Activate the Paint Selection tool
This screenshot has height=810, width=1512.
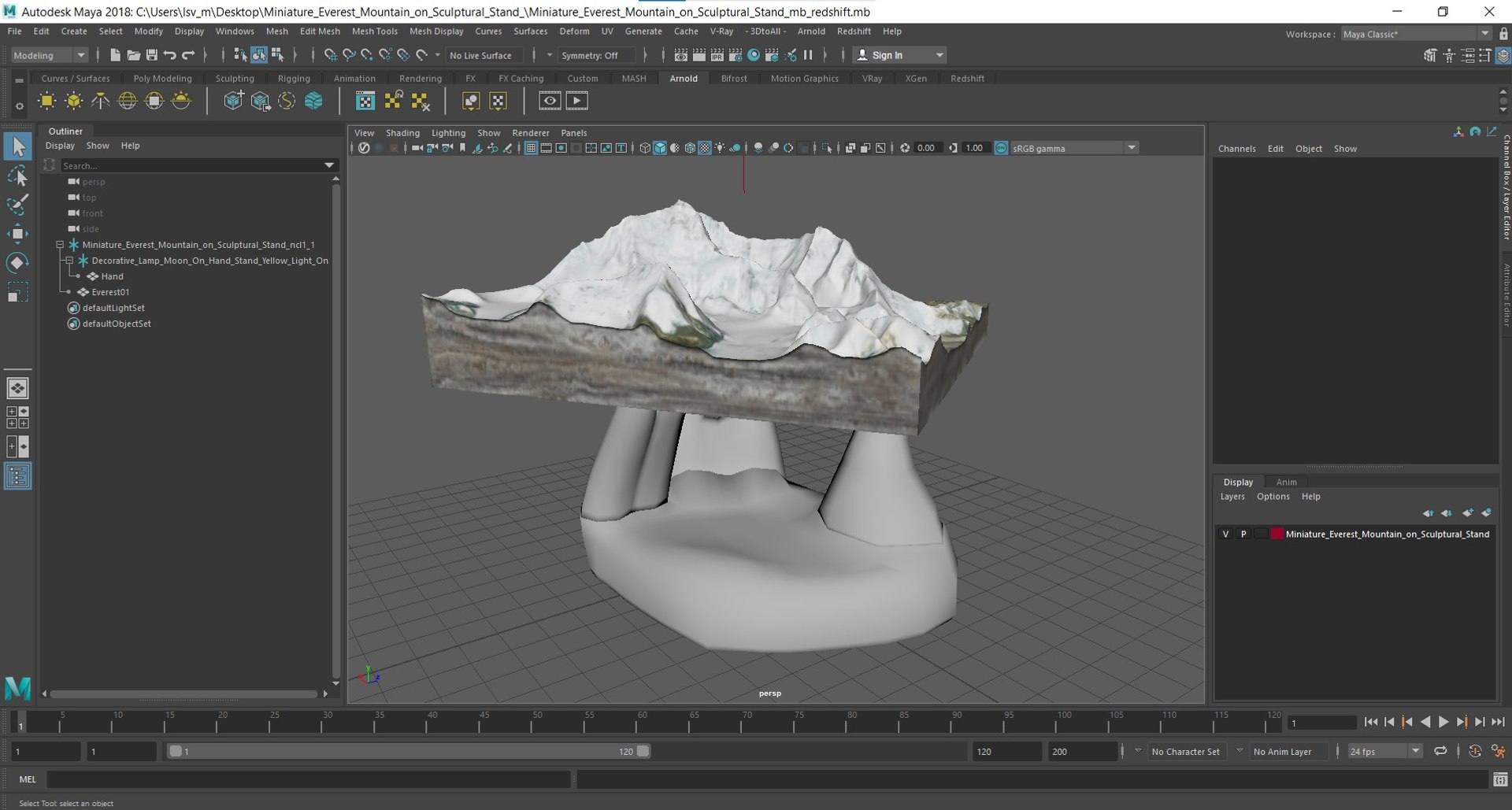[x=18, y=205]
